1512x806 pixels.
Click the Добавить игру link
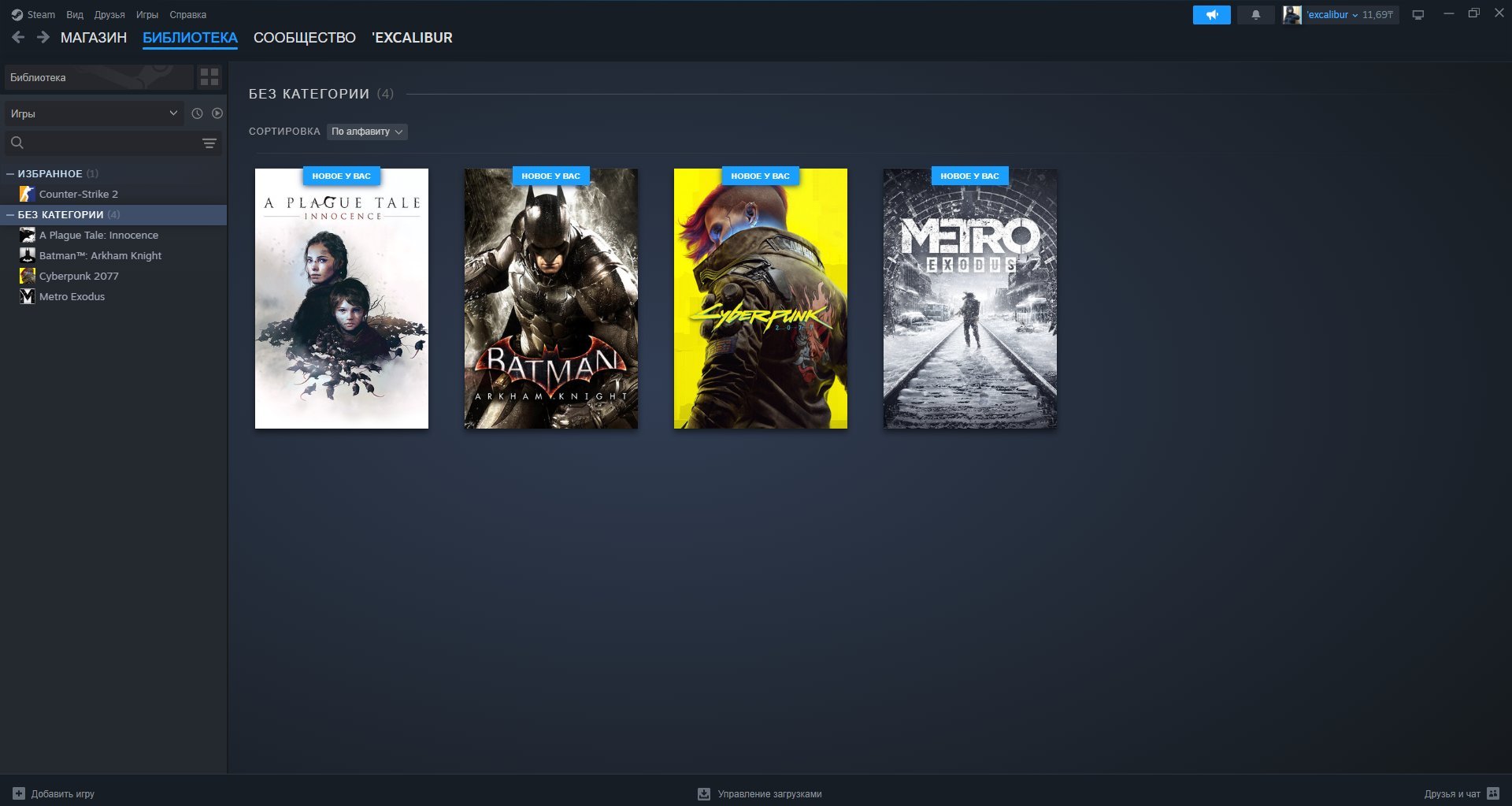click(x=63, y=794)
